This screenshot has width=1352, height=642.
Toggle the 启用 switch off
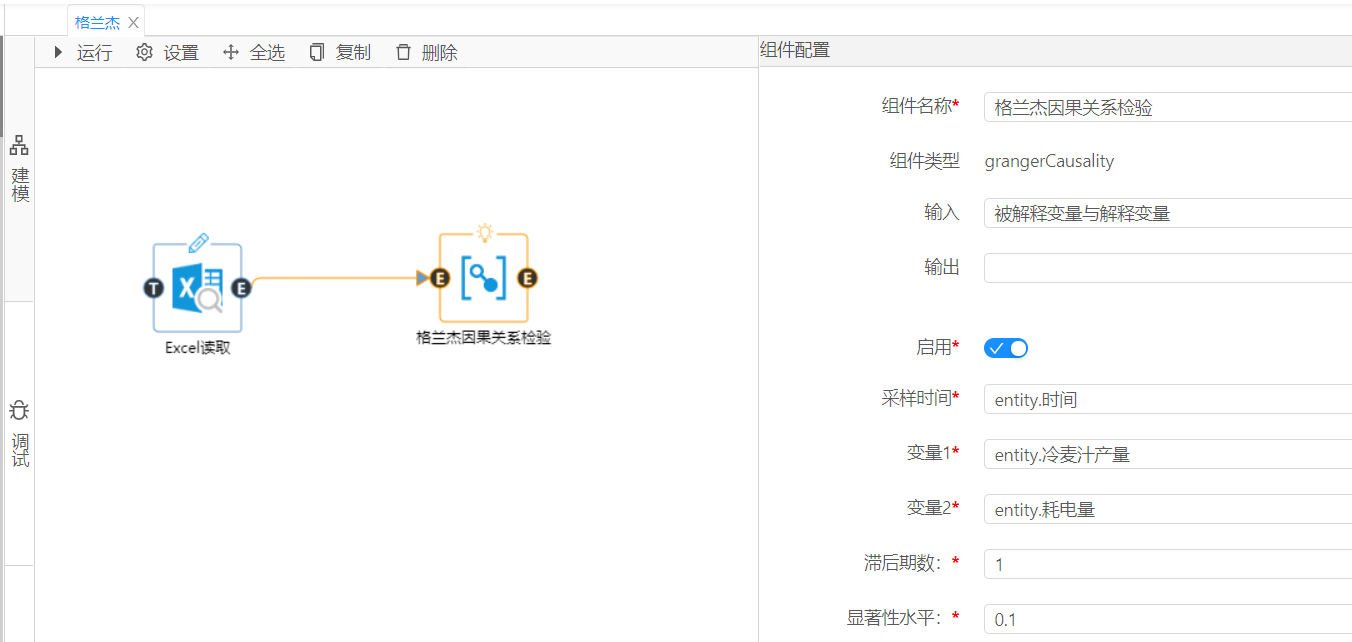coord(1006,348)
